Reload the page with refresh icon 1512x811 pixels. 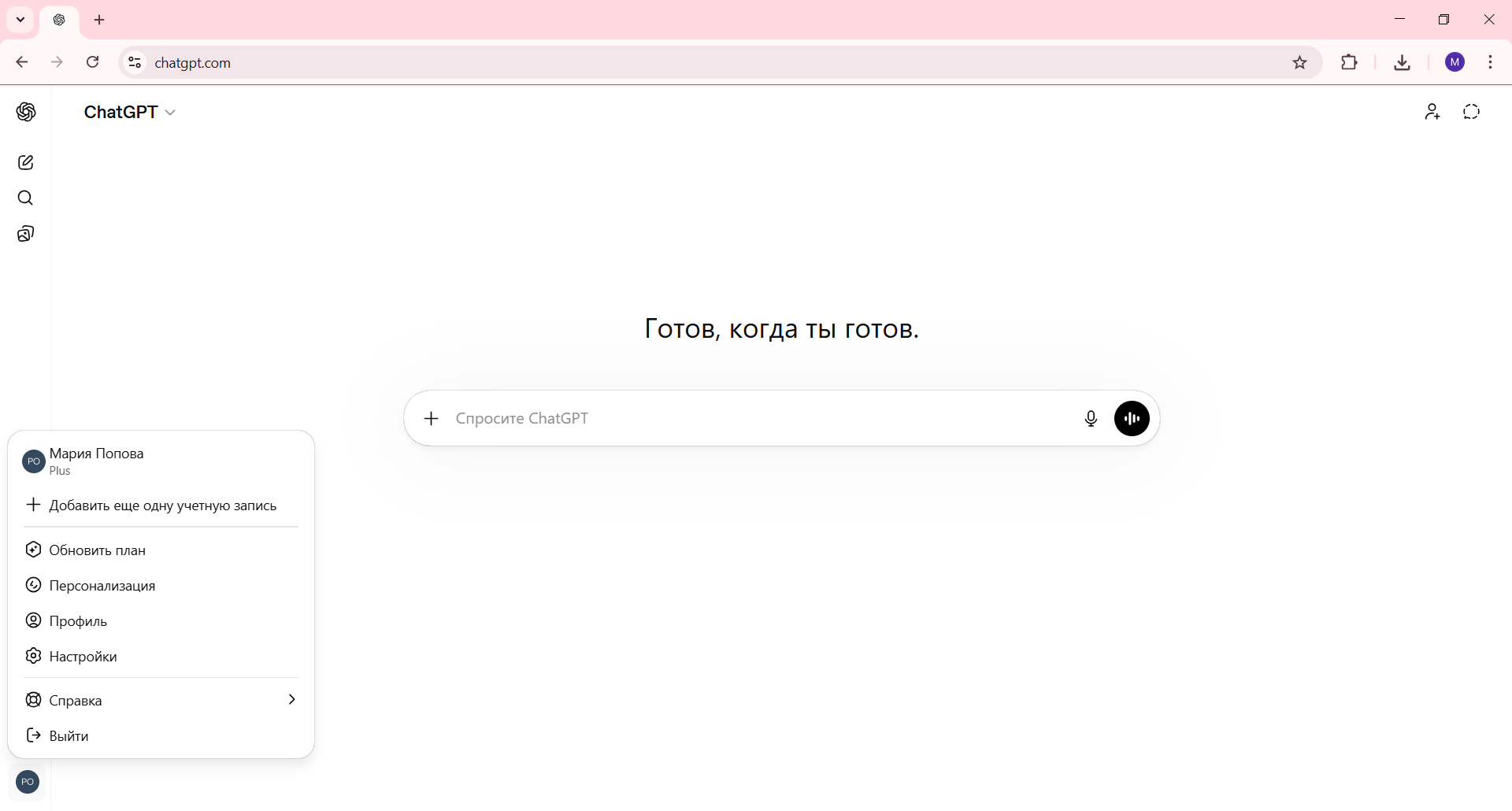tap(92, 62)
